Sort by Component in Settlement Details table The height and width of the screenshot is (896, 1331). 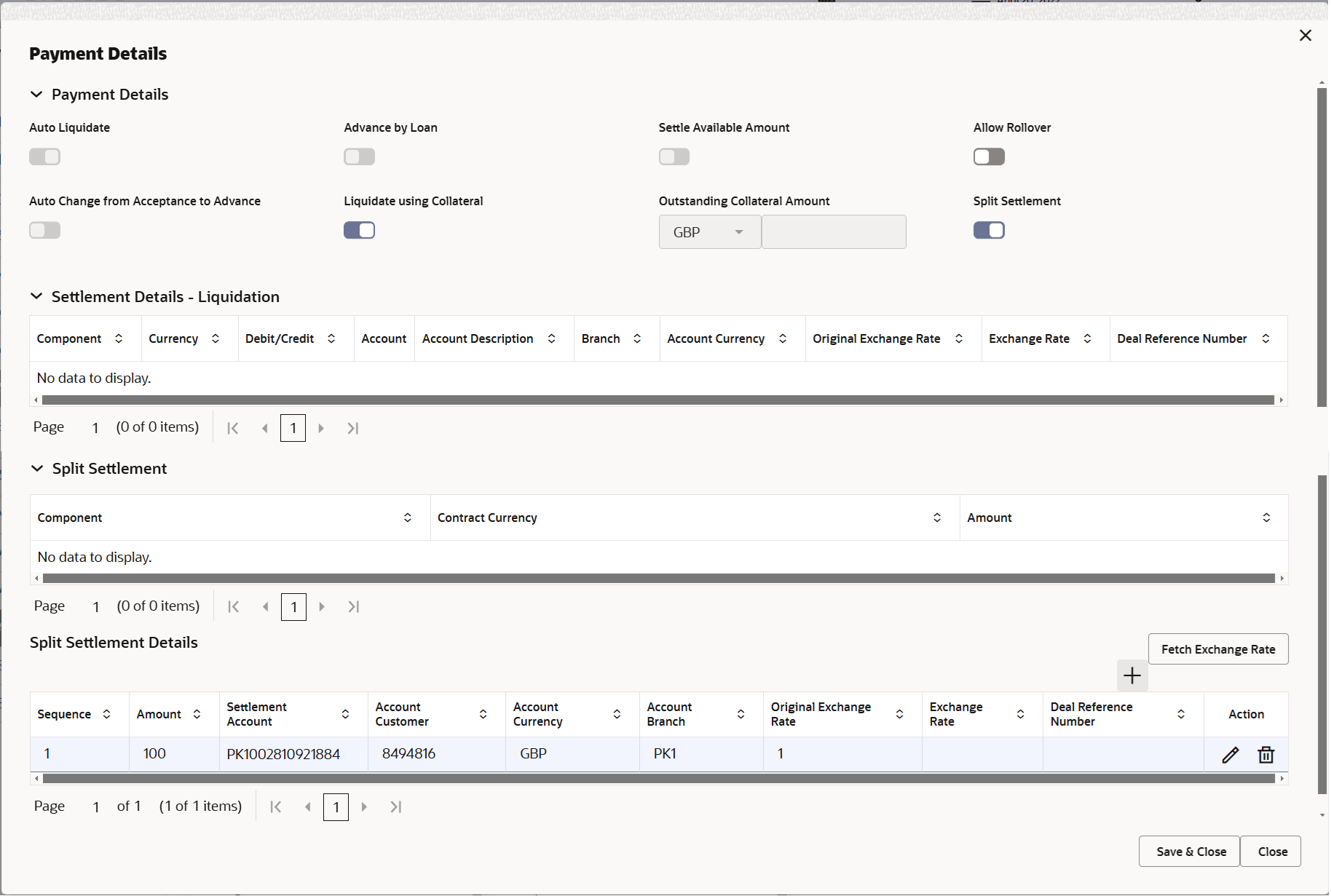click(x=119, y=338)
